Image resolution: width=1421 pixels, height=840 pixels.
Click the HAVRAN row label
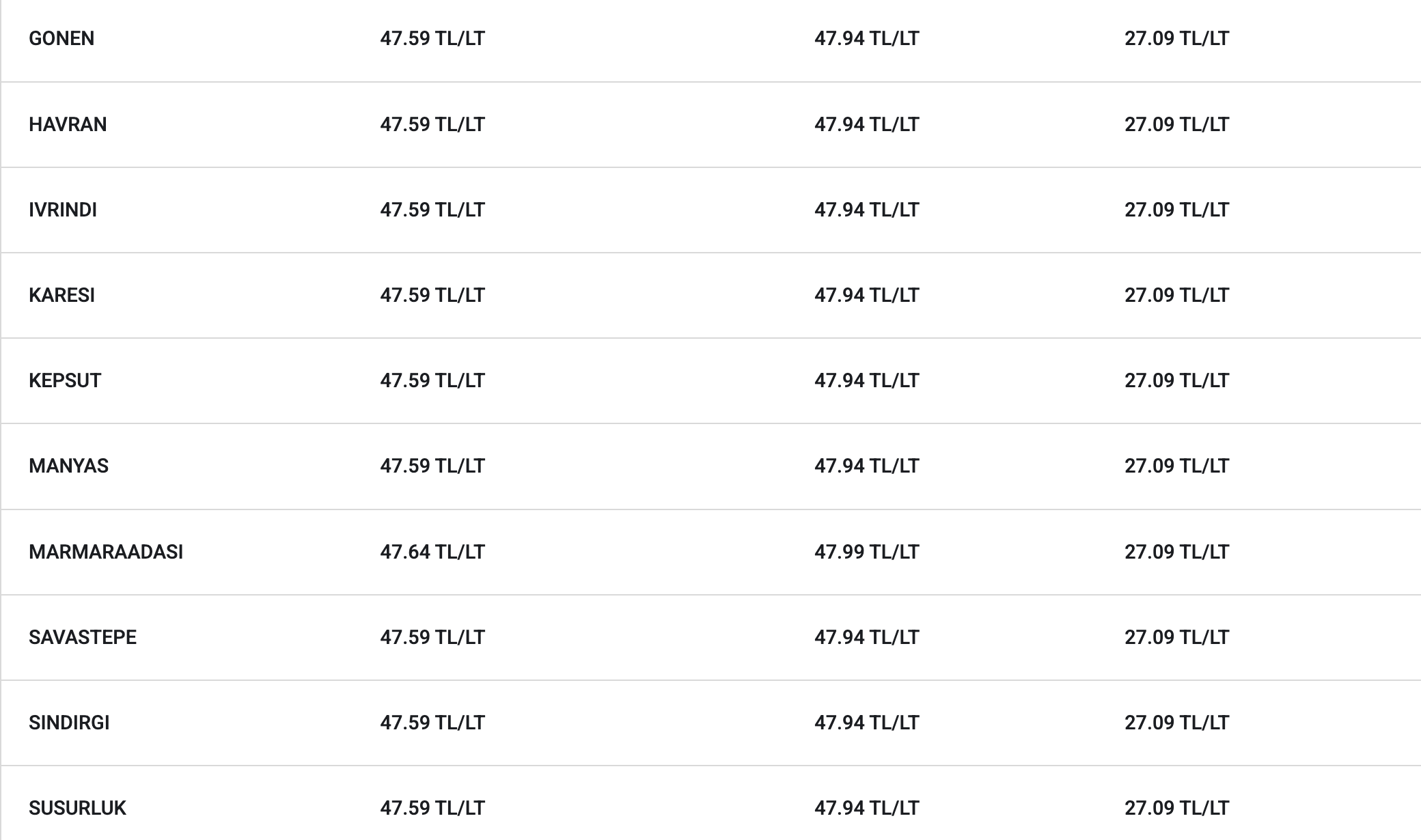tap(68, 124)
